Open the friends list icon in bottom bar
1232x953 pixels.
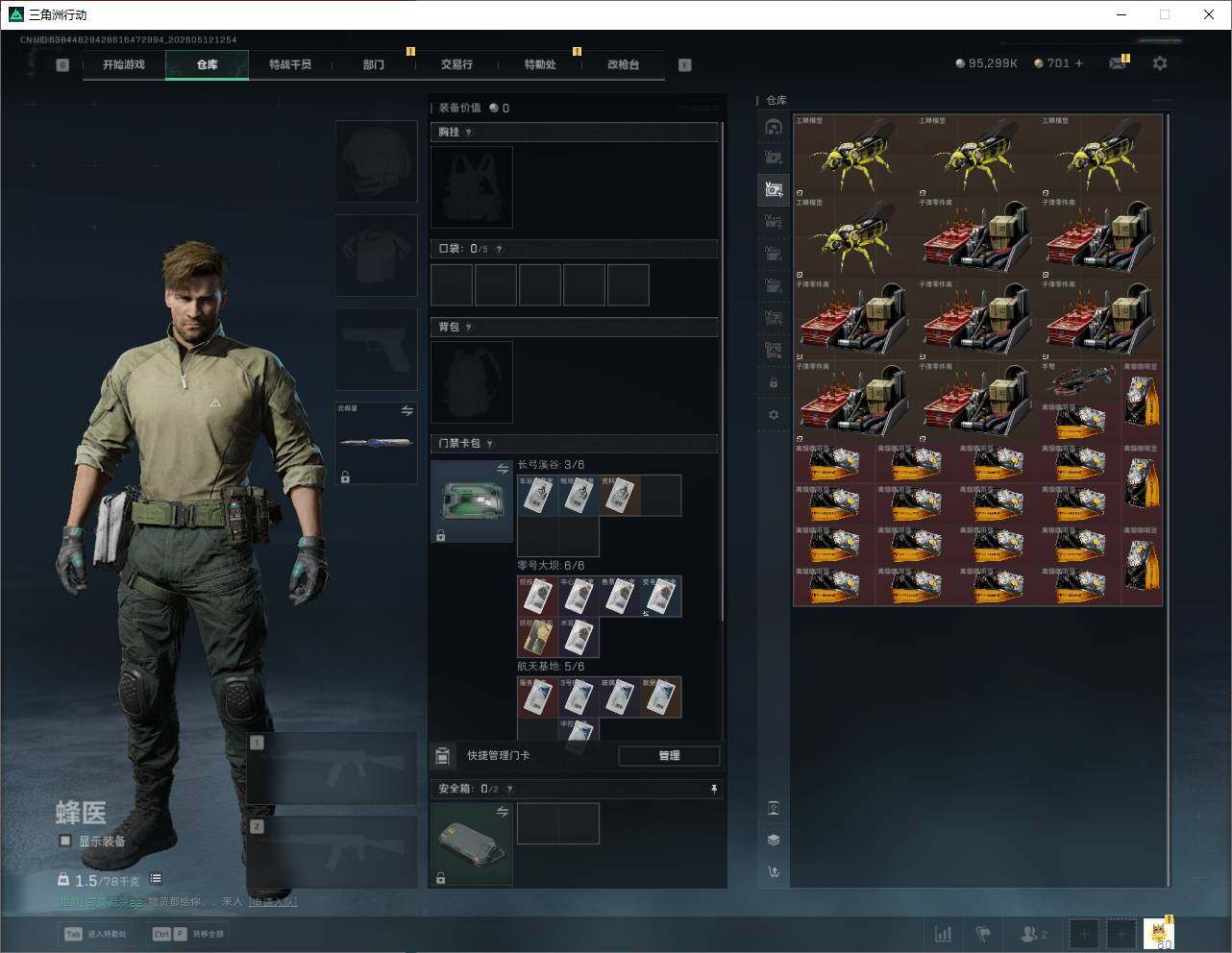pyautogui.click(x=1034, y=934)
